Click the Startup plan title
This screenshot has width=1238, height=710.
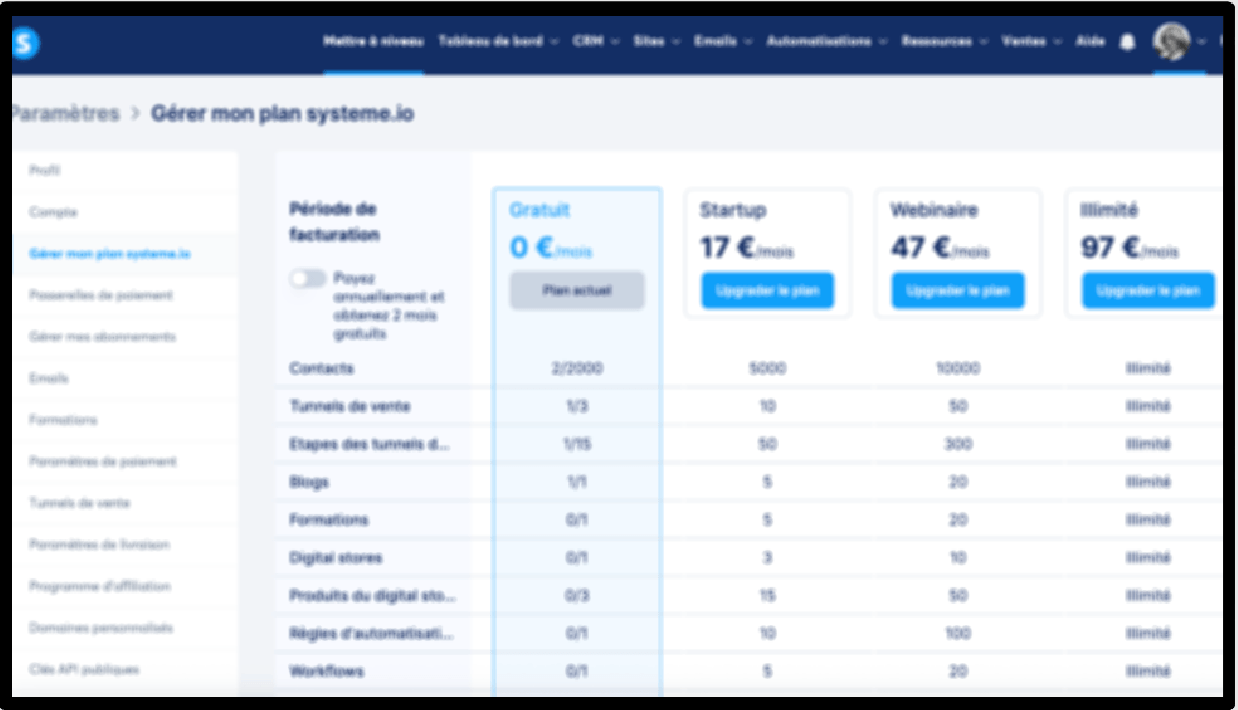(733, 211)
